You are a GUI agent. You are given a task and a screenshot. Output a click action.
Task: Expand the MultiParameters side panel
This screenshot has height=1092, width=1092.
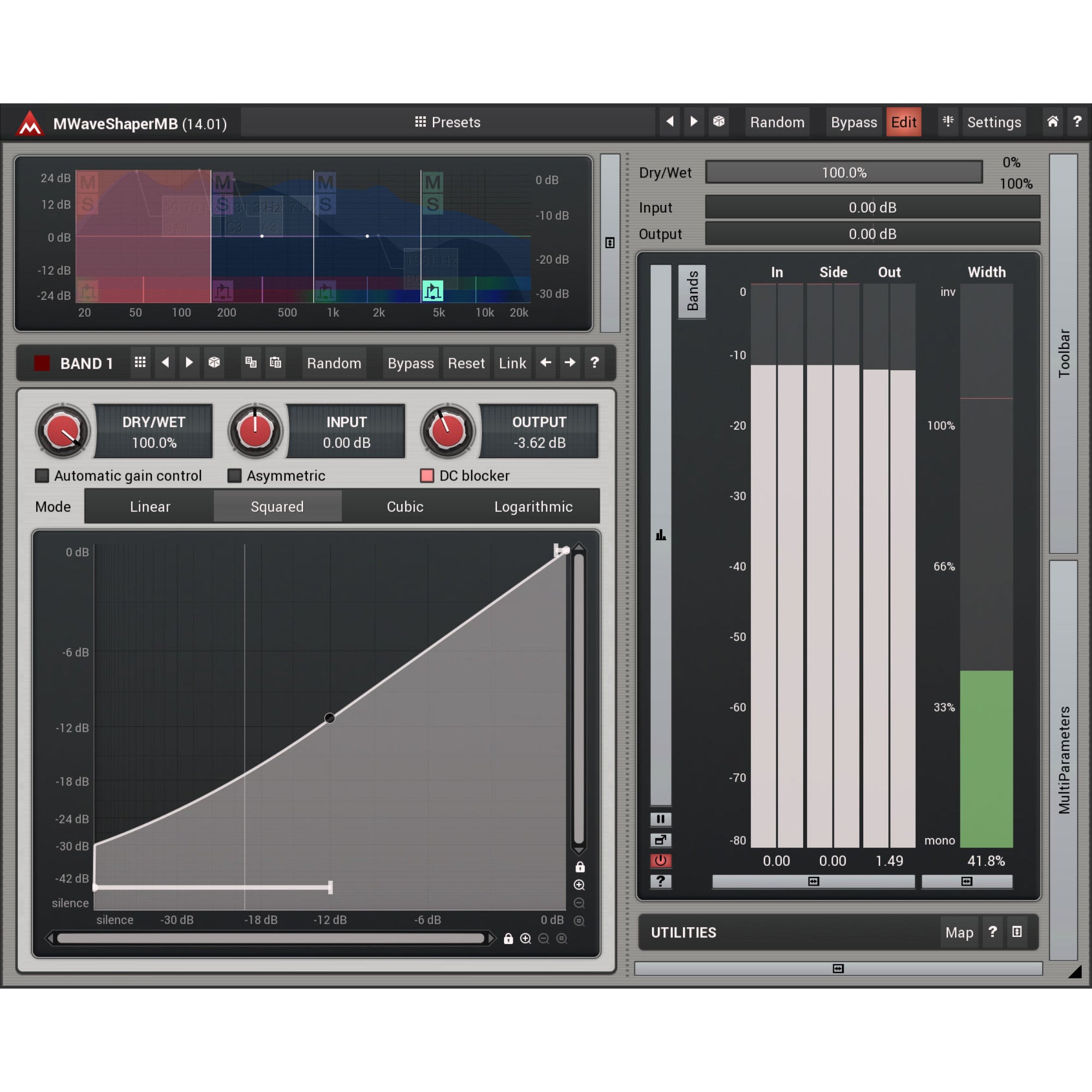tap(1063, 760)
